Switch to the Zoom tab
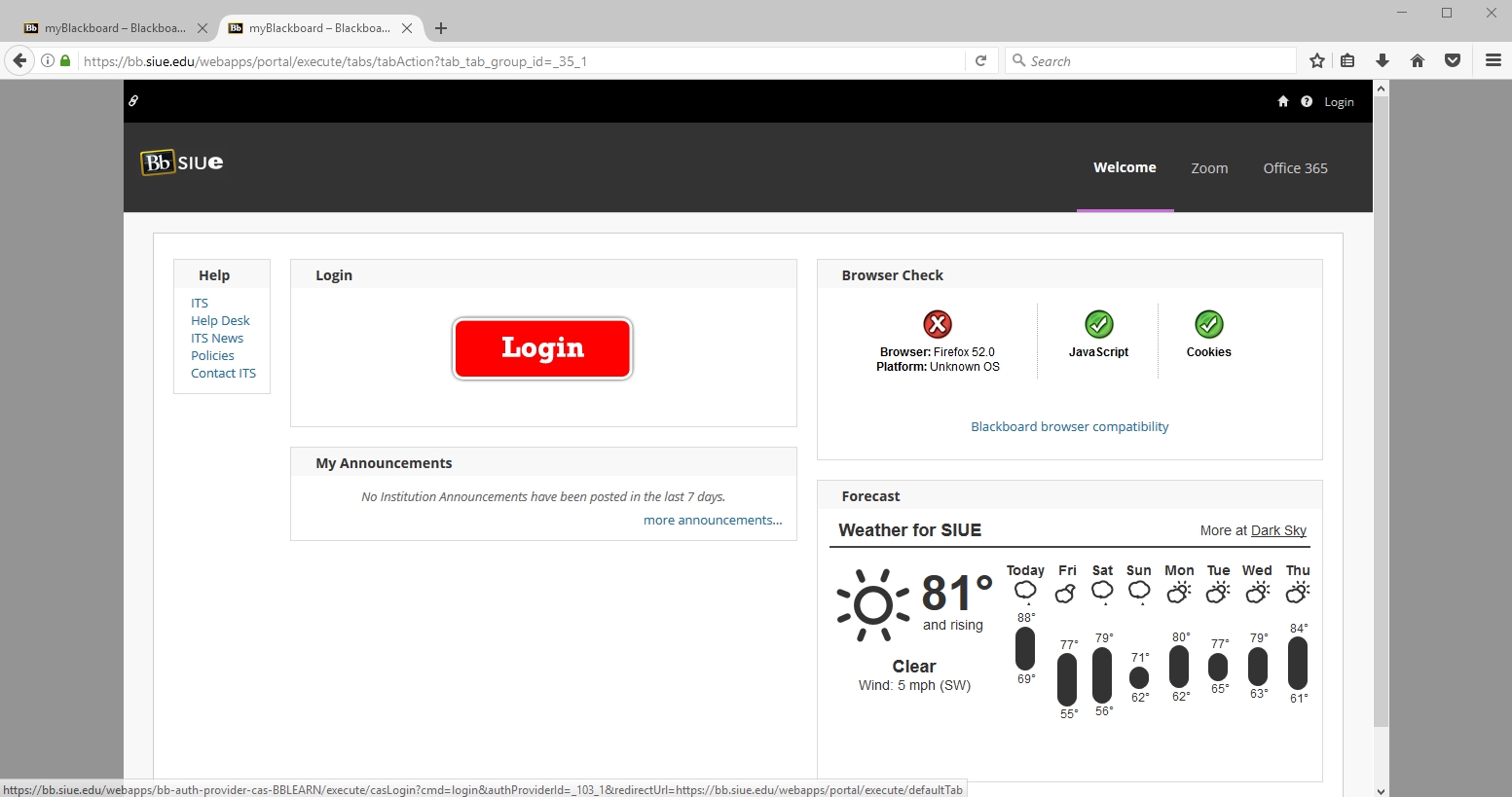This screenshot has width=1512, height=797. 1209,168
